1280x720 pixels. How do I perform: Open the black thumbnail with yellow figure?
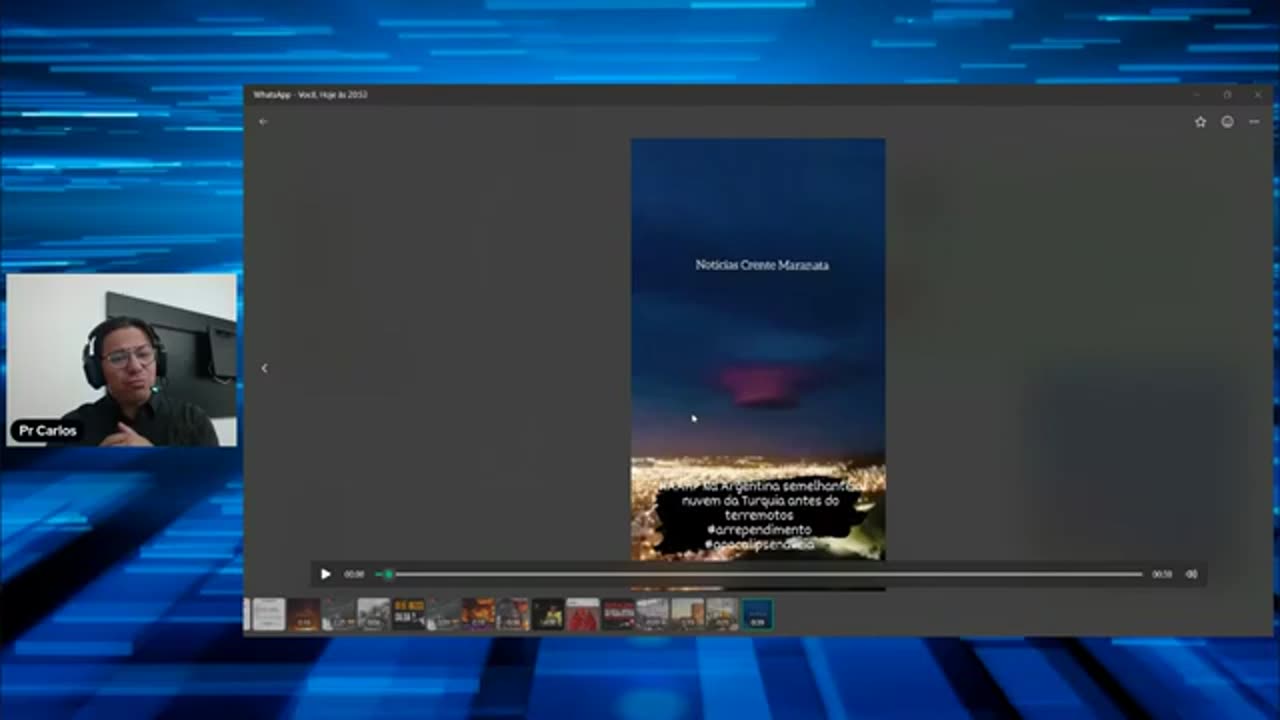click(548, 614)
